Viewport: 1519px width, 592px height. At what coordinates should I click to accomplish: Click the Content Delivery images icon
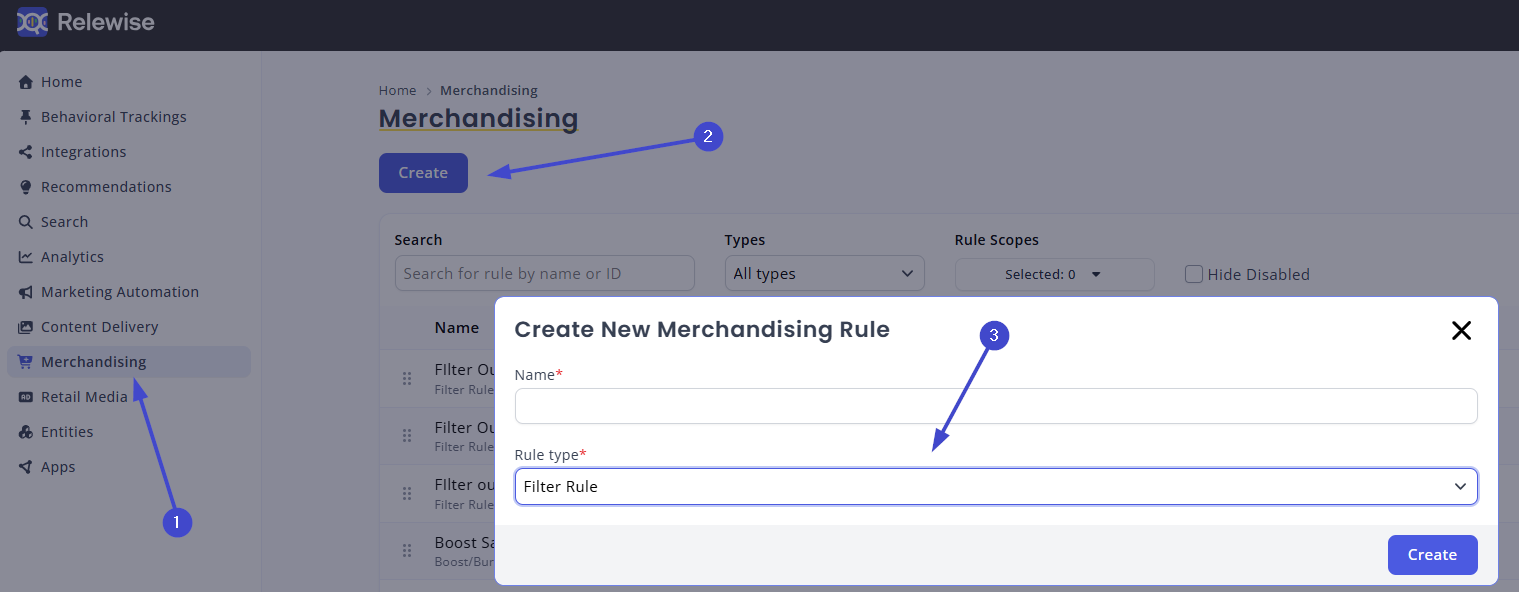(x=26, y=327)
